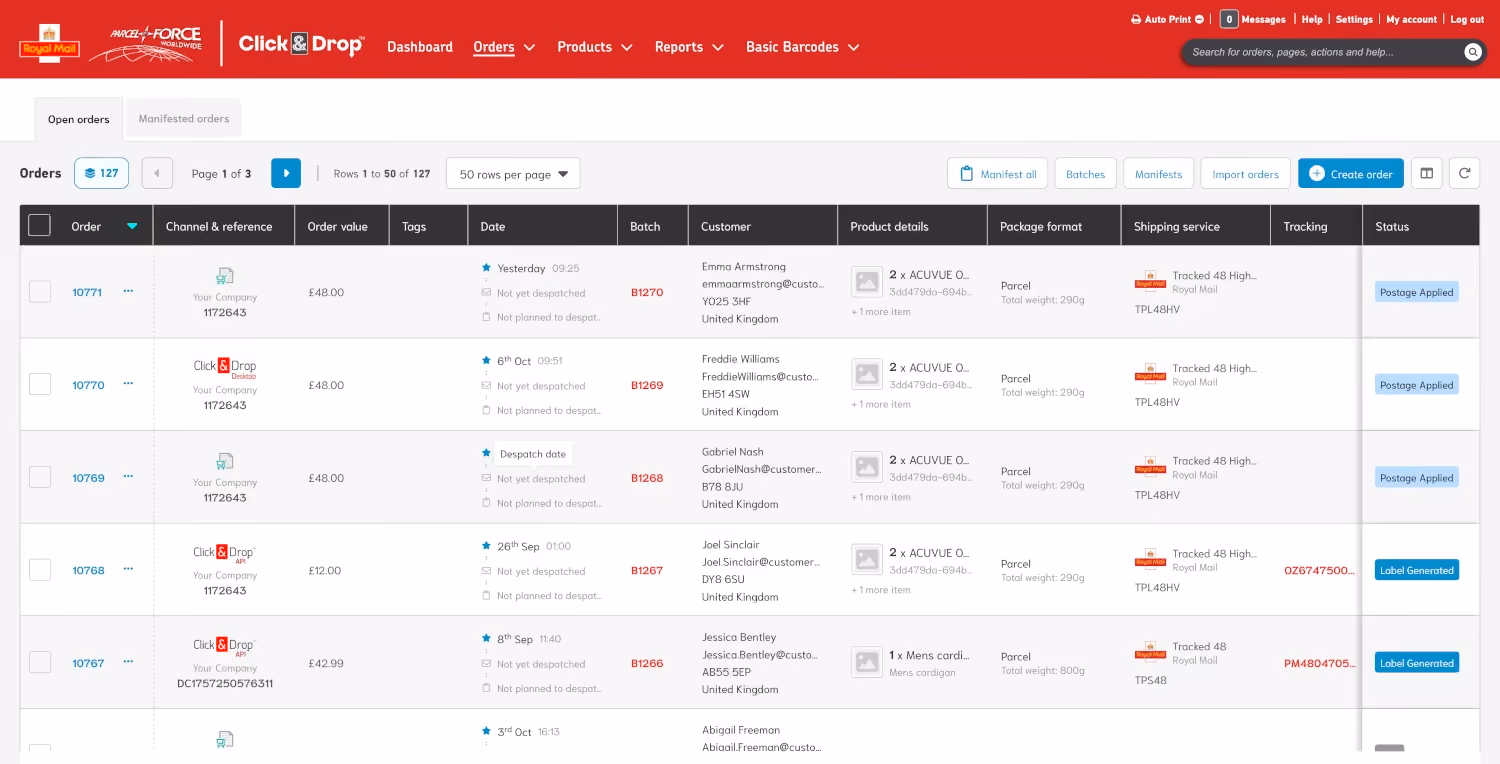This screenshot has height=764, width=1500.
Task: Tick the checkbox for order 10769
Action: click(40, 477)
